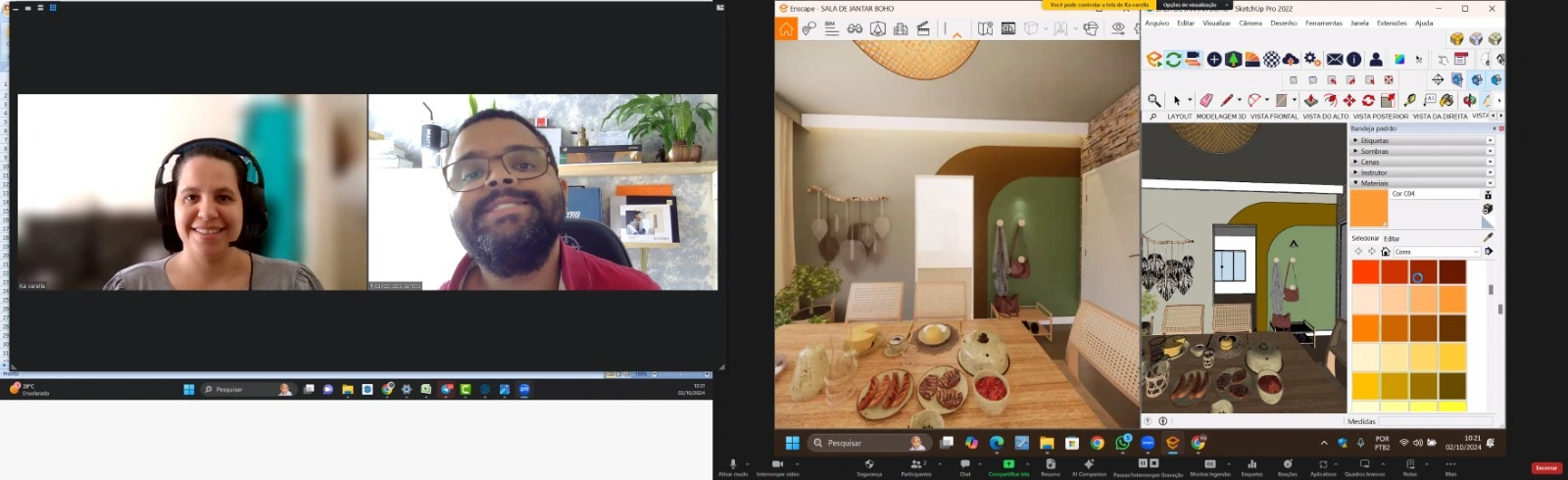Click Zoom Reações button
This screenshot has height=480, width=1568.
coord(1288,466)
